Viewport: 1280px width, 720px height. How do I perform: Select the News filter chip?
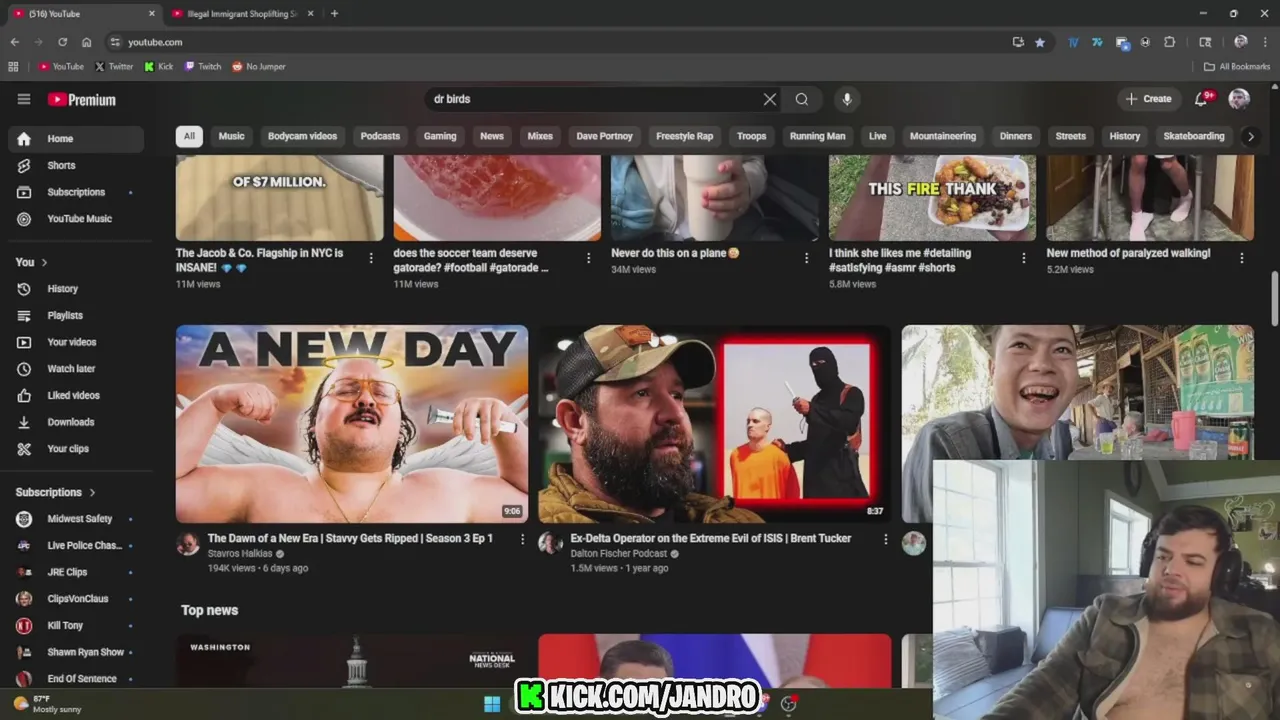(492, 136)
